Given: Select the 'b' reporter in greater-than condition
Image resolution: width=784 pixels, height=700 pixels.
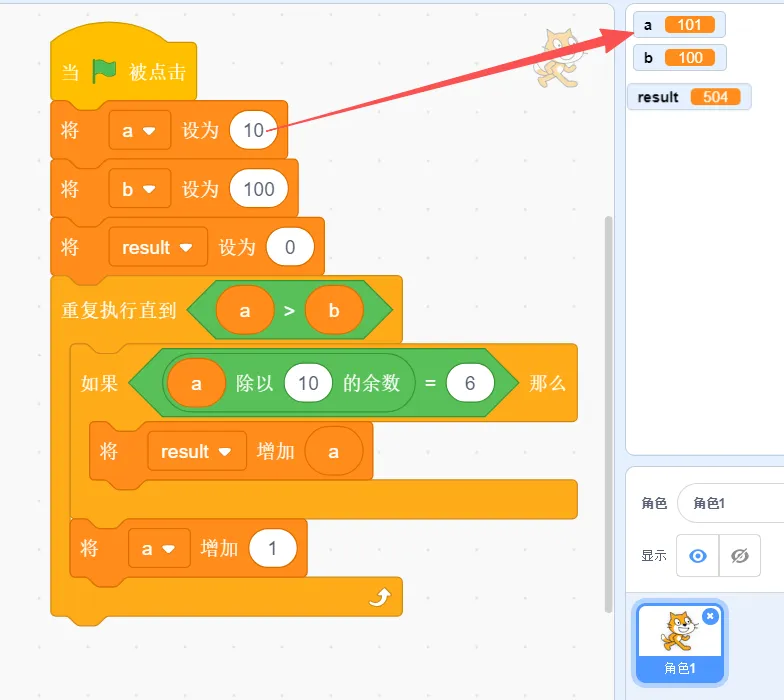Looking at the screenshot, I should (x=334, y=310).
